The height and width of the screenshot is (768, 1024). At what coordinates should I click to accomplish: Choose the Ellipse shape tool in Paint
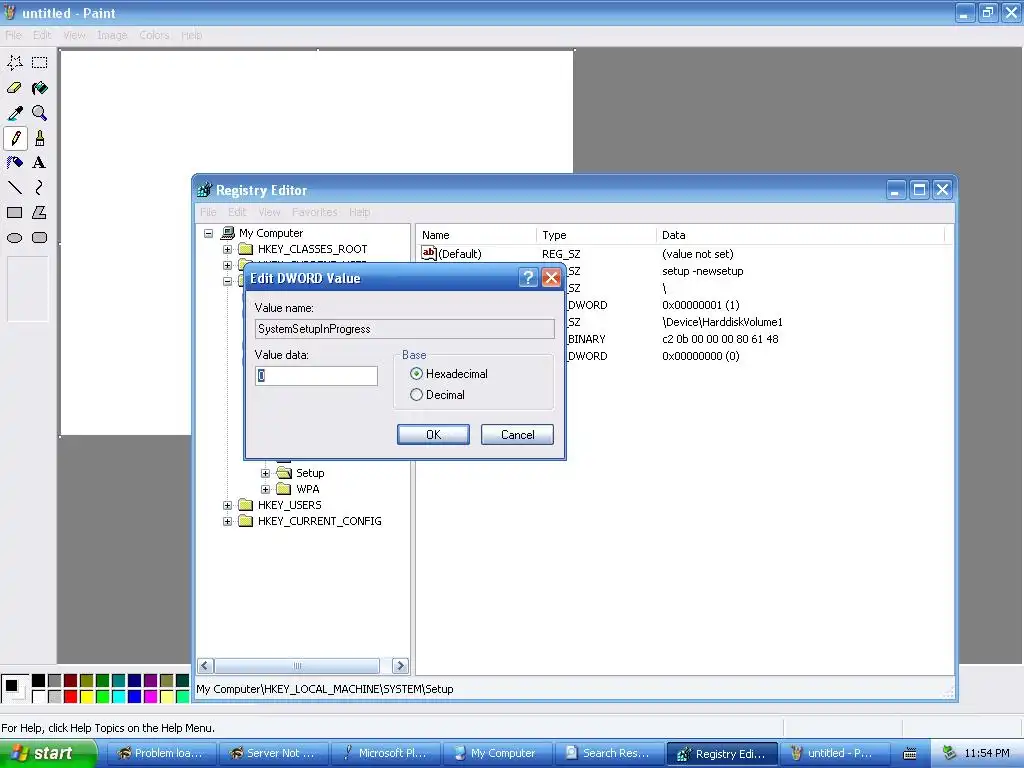pyautogui.click(x=15, y=238)
